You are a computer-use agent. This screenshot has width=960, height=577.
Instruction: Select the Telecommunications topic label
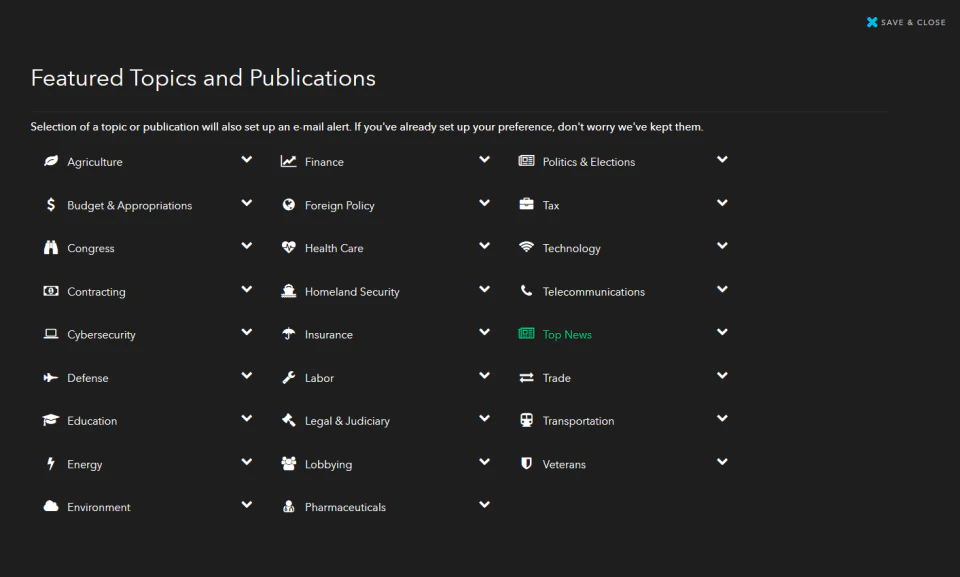point(593,292)
